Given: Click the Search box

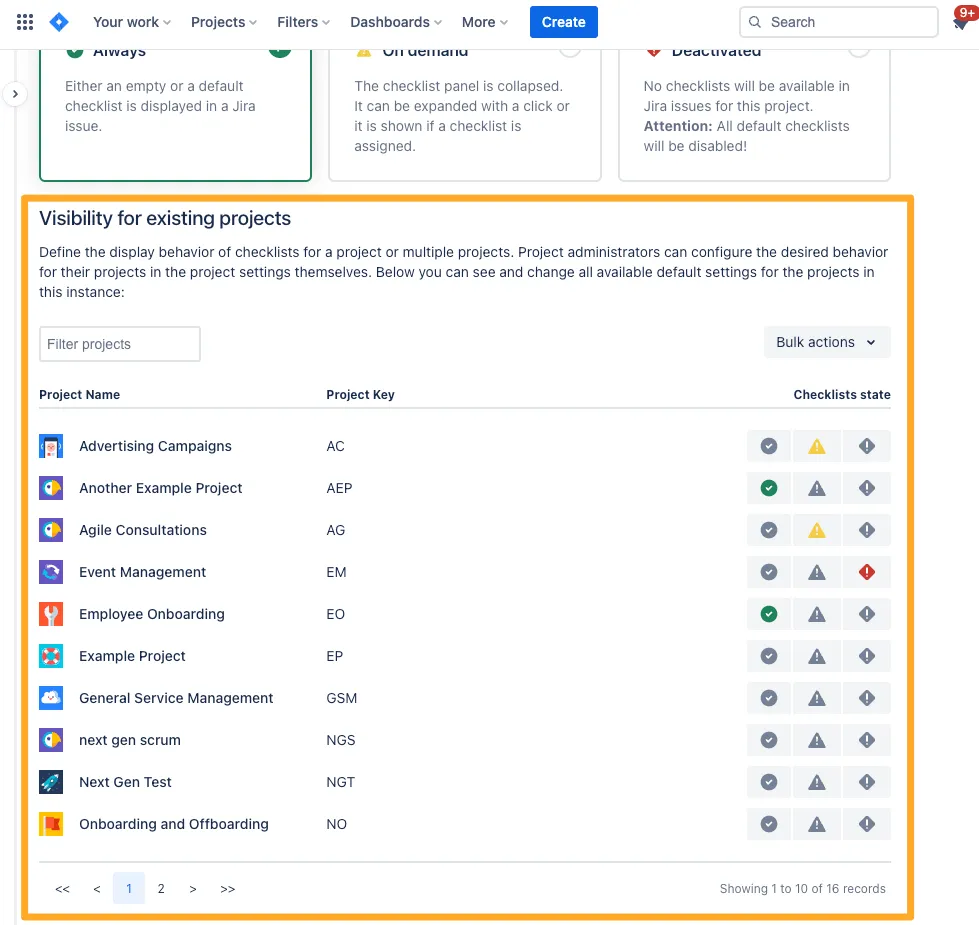Looking at the screenshot, I should (x=839, y=22).
